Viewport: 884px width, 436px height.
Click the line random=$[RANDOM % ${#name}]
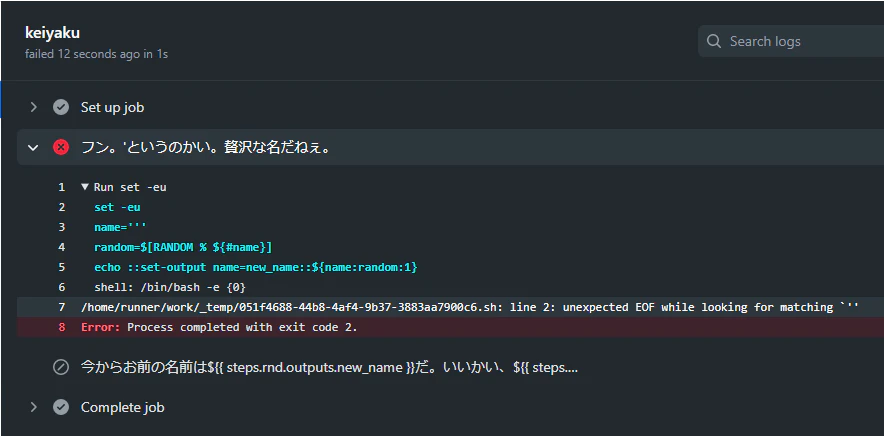coord(183,247)
